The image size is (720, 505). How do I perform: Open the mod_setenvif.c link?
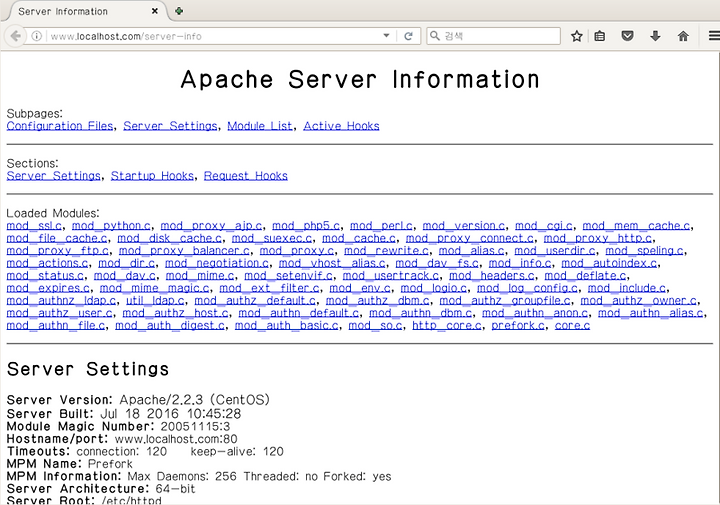[288, 275]
